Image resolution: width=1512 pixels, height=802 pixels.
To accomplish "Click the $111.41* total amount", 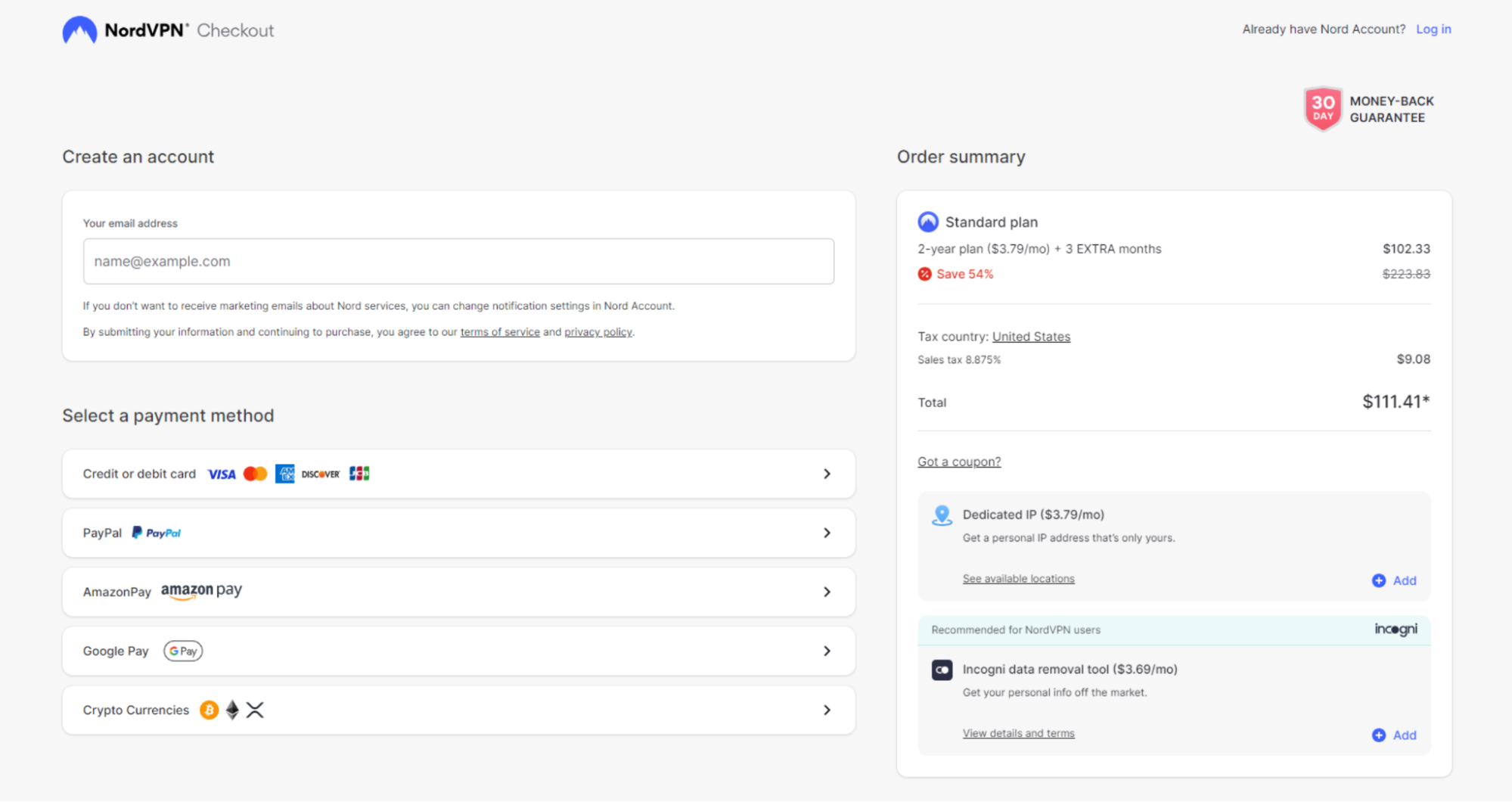I will point(1396,402).
